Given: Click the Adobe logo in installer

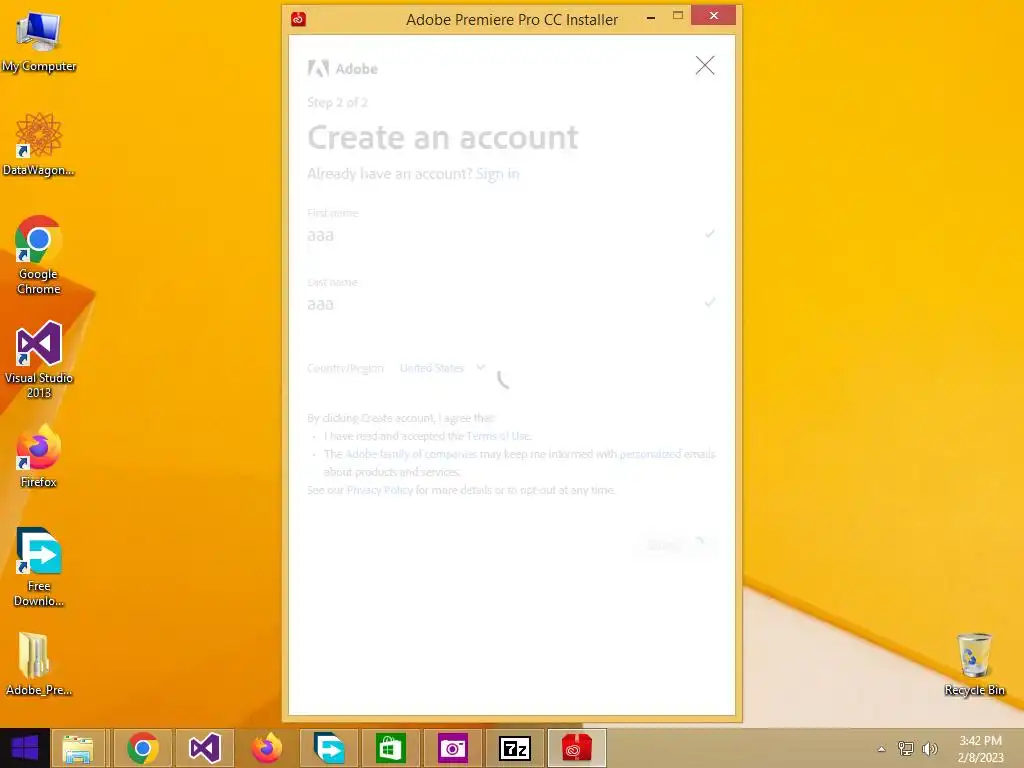Looking at the screenshot, I should [343, 68].
